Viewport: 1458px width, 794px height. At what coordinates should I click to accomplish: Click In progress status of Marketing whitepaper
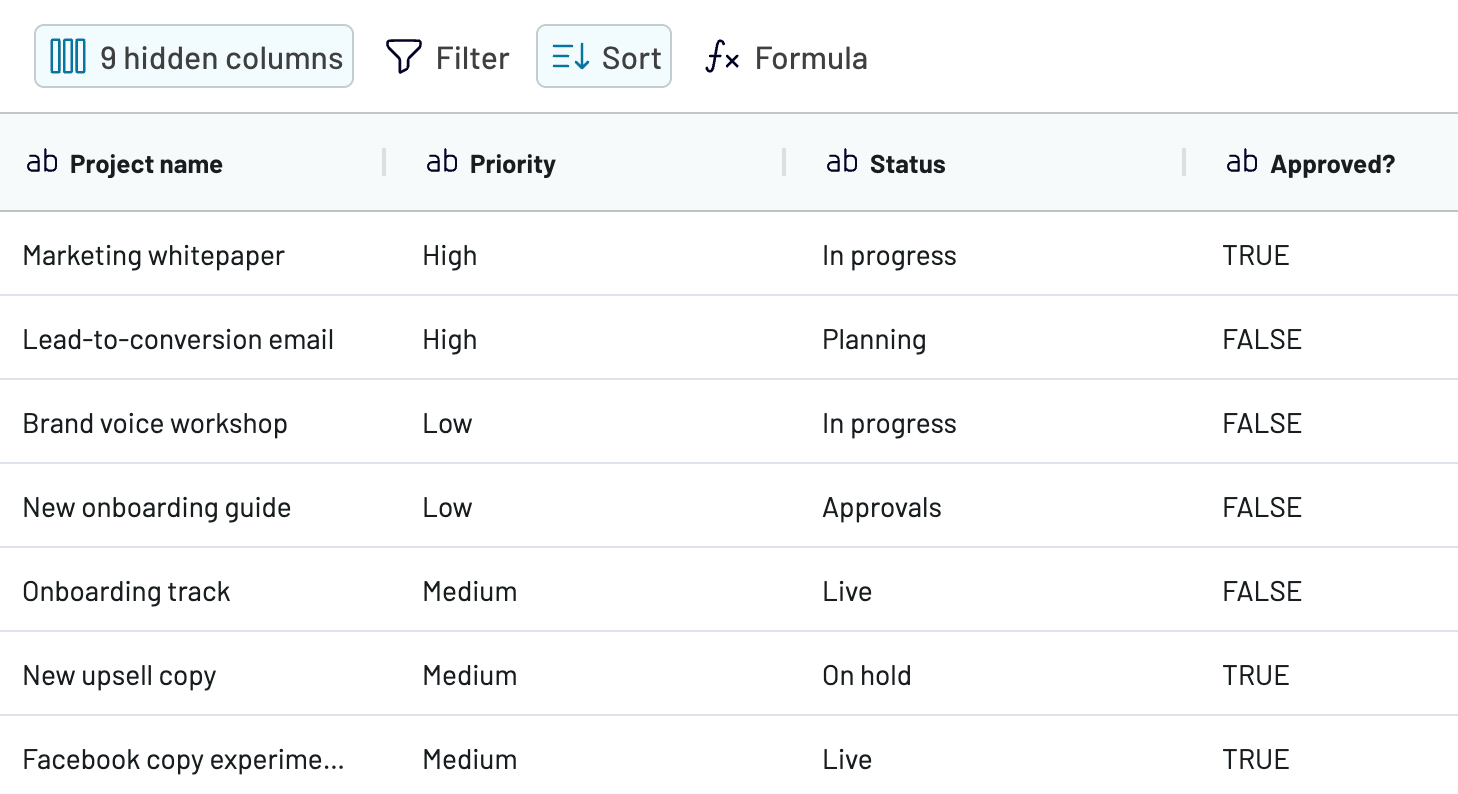coord(889,256)
